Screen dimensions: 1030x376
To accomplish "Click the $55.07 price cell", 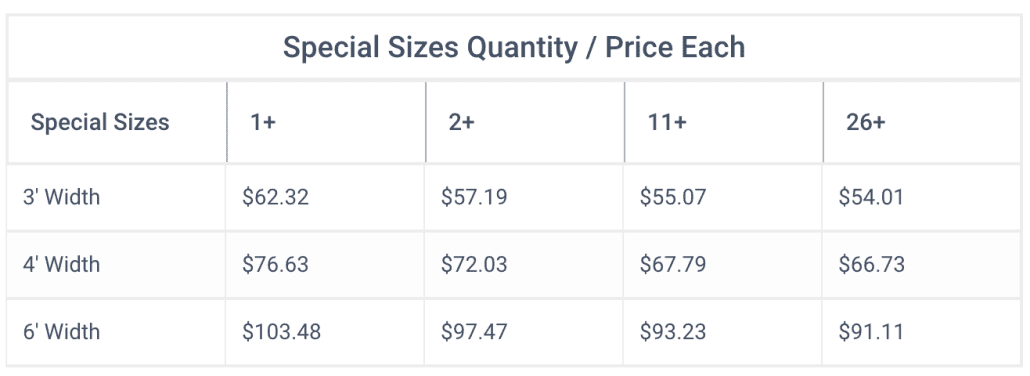I will 673,197.
